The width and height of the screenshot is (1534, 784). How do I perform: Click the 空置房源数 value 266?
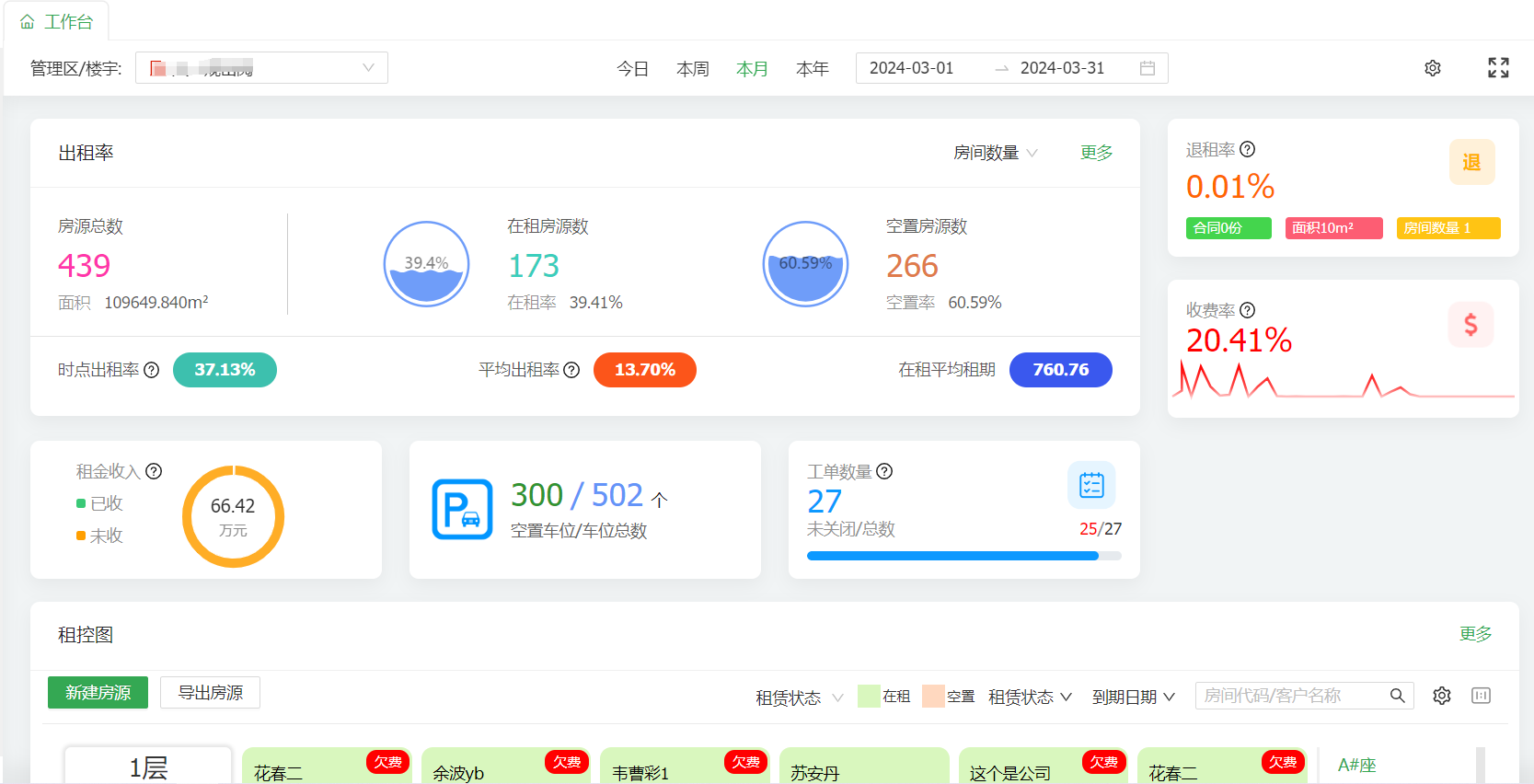tap(912, 266)
